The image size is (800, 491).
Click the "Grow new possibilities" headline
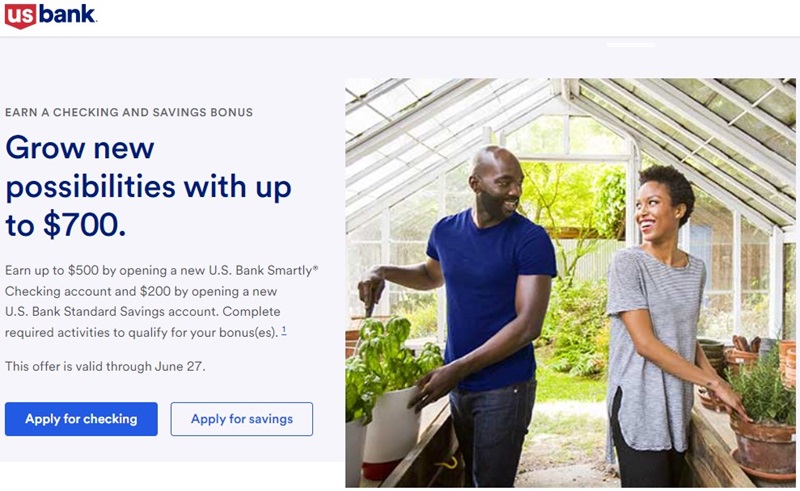(x=148, y=186)
